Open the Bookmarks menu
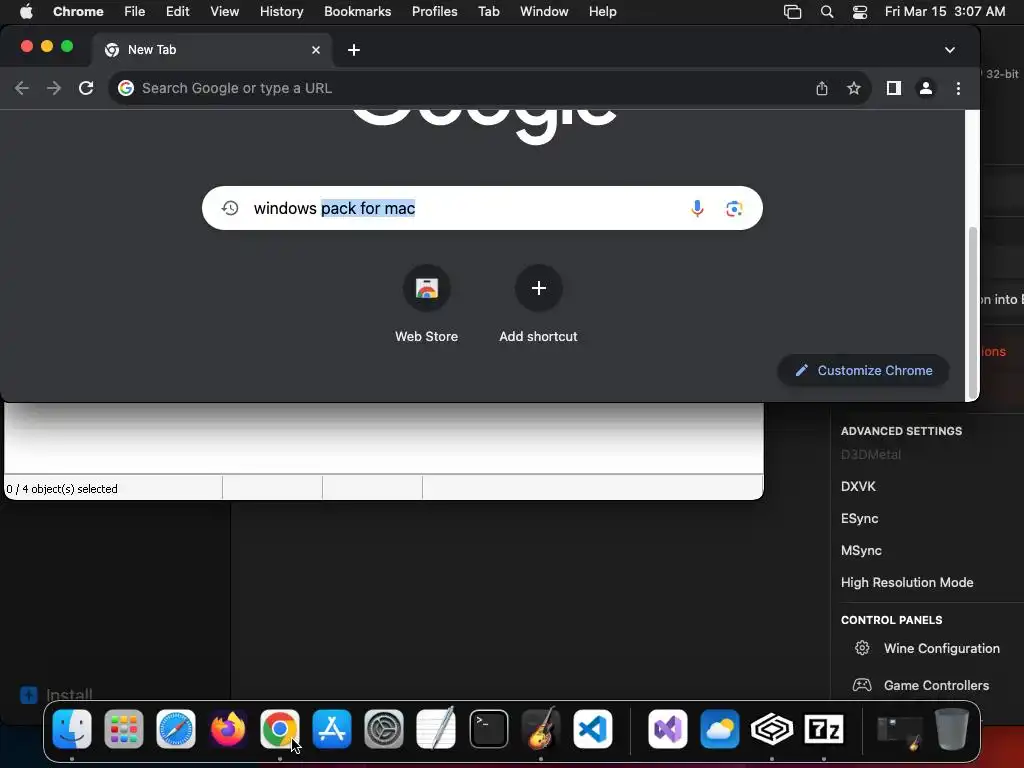1024x768 pixels. tap(358, 12)
